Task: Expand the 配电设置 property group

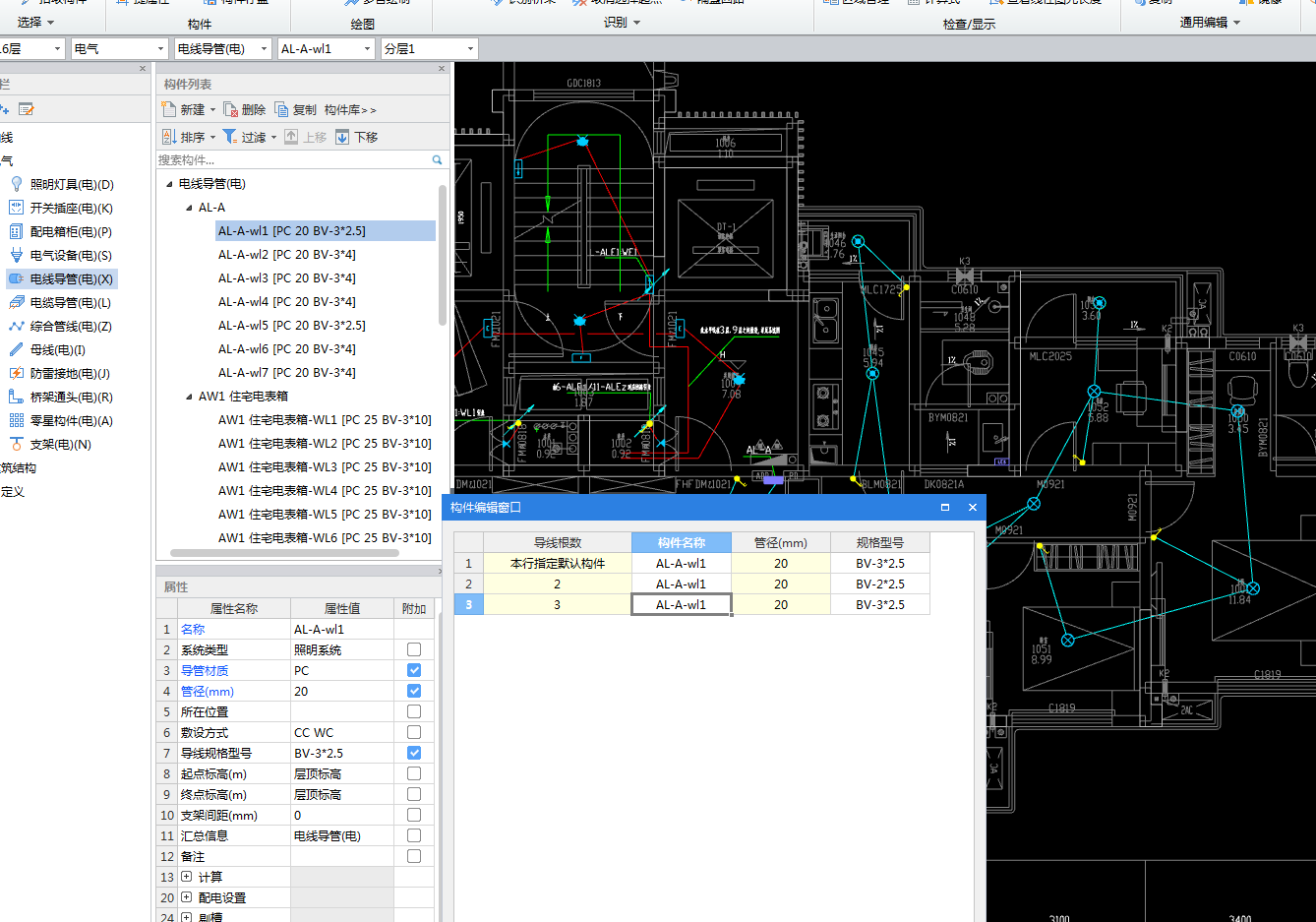Action: click(187, 897)
